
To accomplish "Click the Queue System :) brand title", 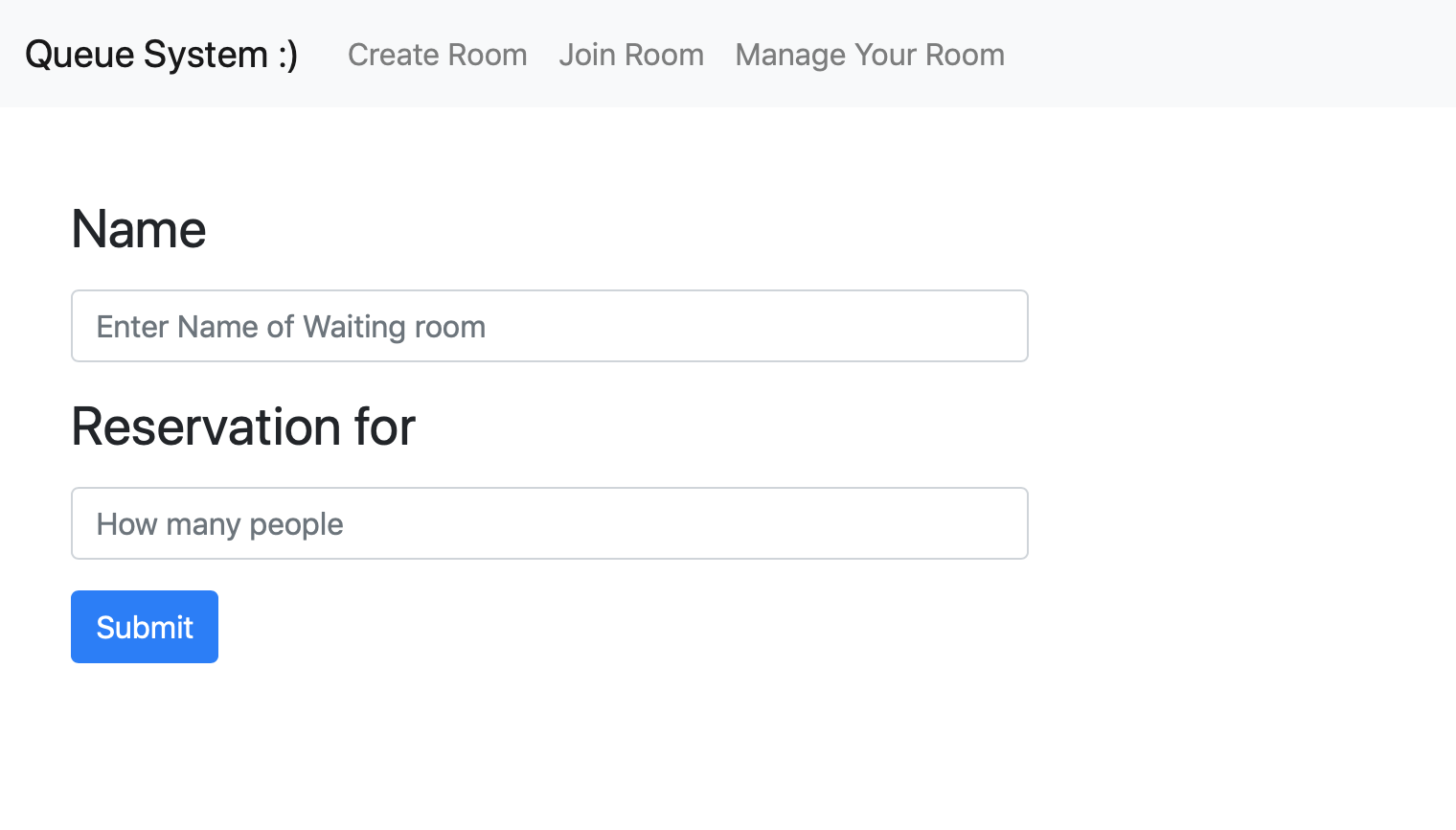I will [160, 55].
